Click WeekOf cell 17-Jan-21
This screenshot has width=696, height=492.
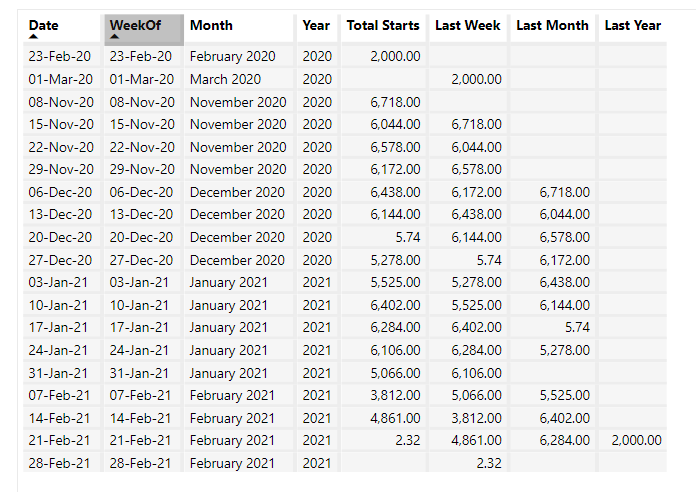[139, 327]
